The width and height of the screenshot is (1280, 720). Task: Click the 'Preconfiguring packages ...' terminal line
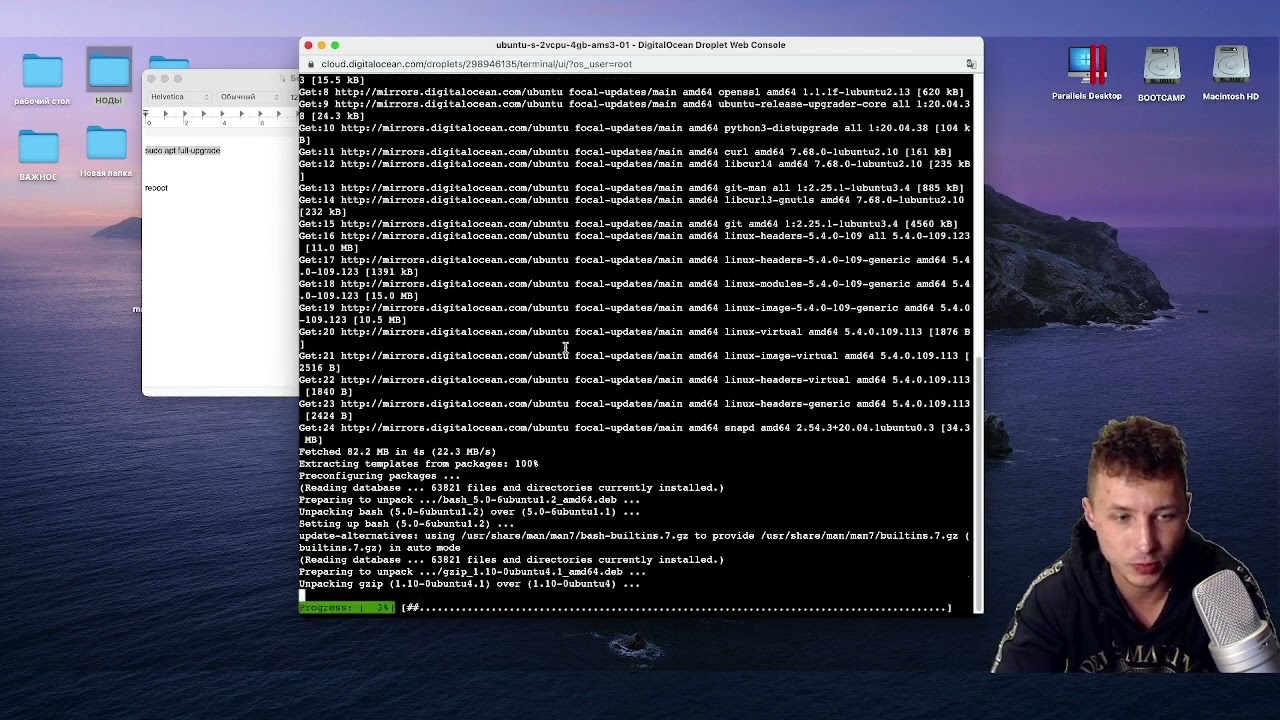379,476
